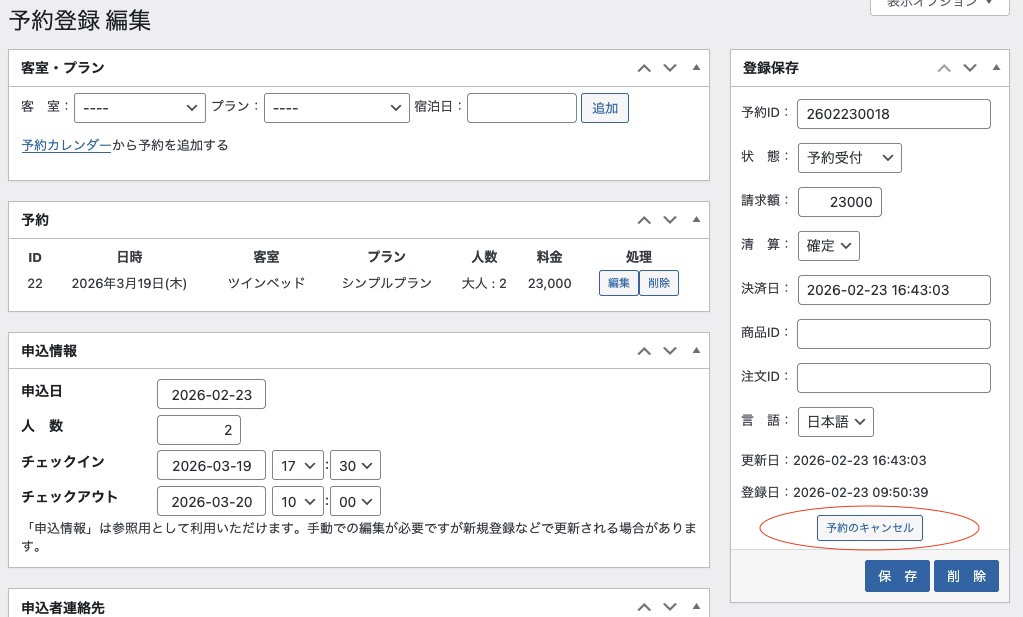The height and width of the screenshot is (617, 1023).
Task: Collapse the 客室・プラン panel
Action: pos(696,68)
